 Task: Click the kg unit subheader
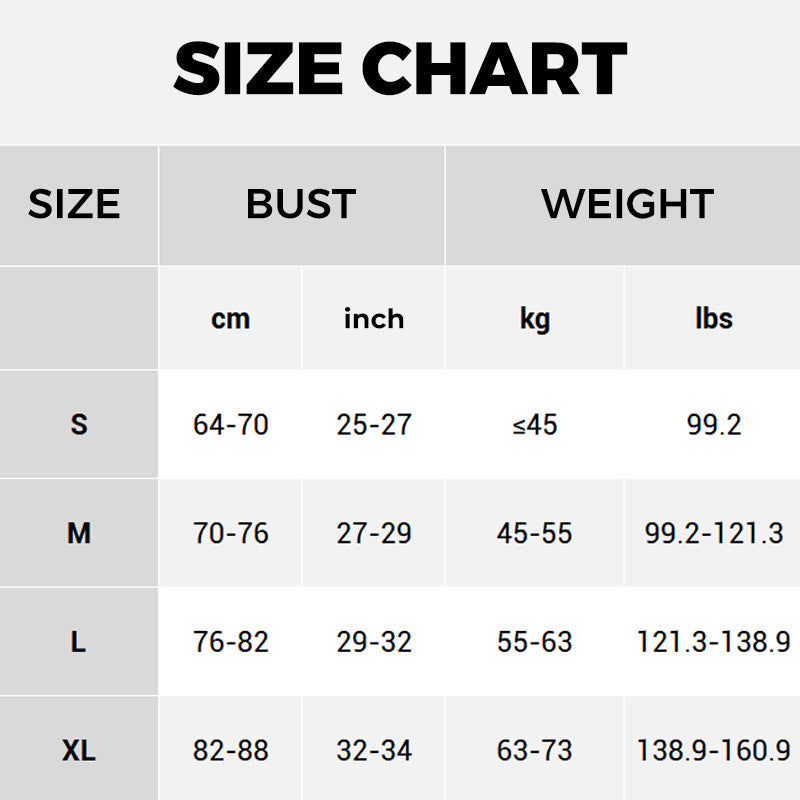click(535, 319)
